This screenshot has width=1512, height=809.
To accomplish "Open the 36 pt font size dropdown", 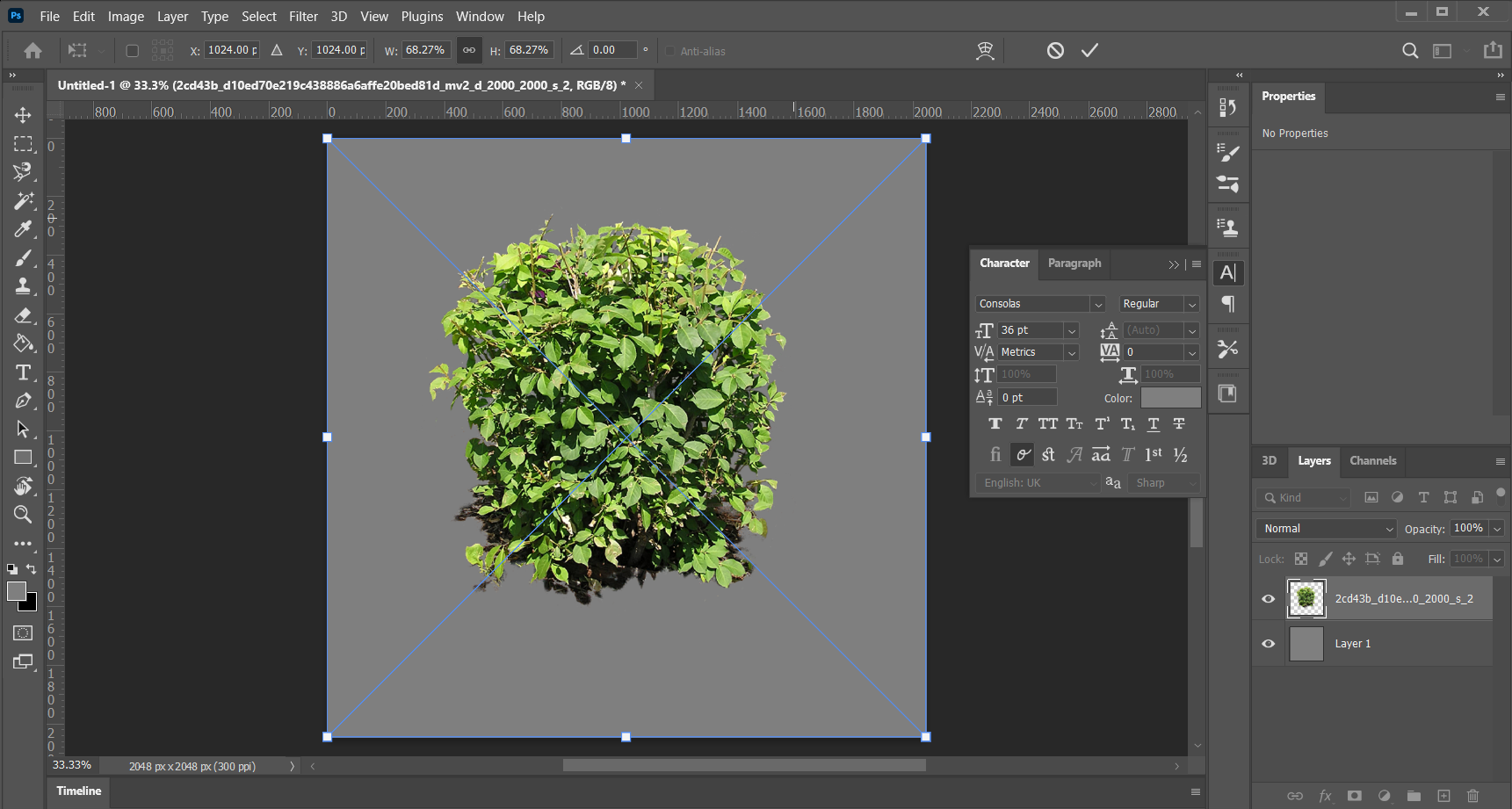I will pyautogui.click(x=1072, y=331).
